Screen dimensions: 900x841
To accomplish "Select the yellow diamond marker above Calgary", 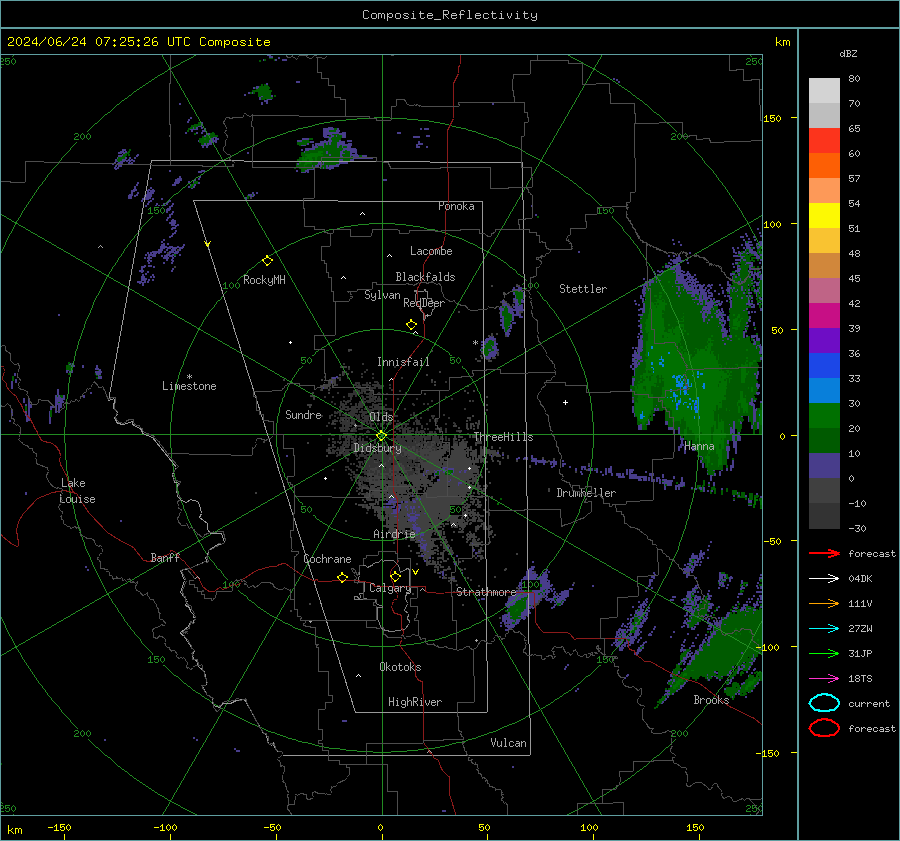I will tap(395, 576).
